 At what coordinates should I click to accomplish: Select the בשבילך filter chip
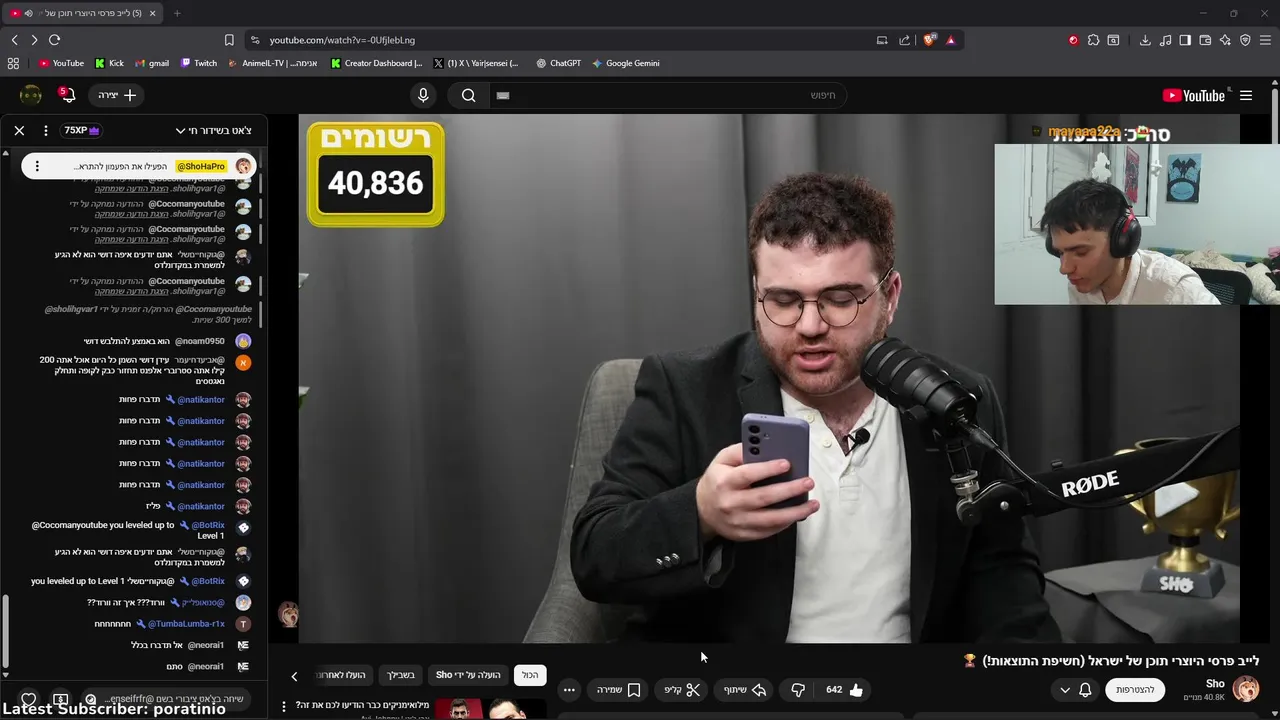(401, 675)
